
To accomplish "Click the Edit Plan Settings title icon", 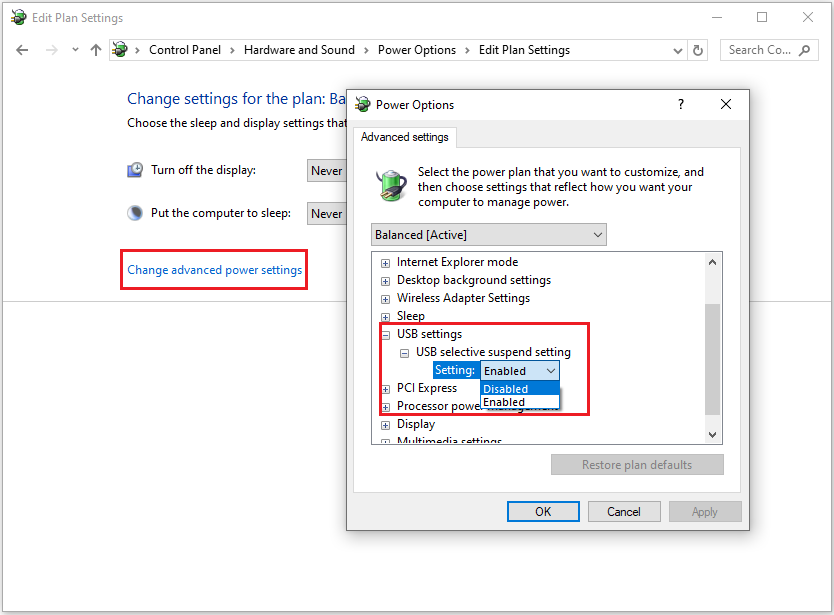I will tap(19, 17).
